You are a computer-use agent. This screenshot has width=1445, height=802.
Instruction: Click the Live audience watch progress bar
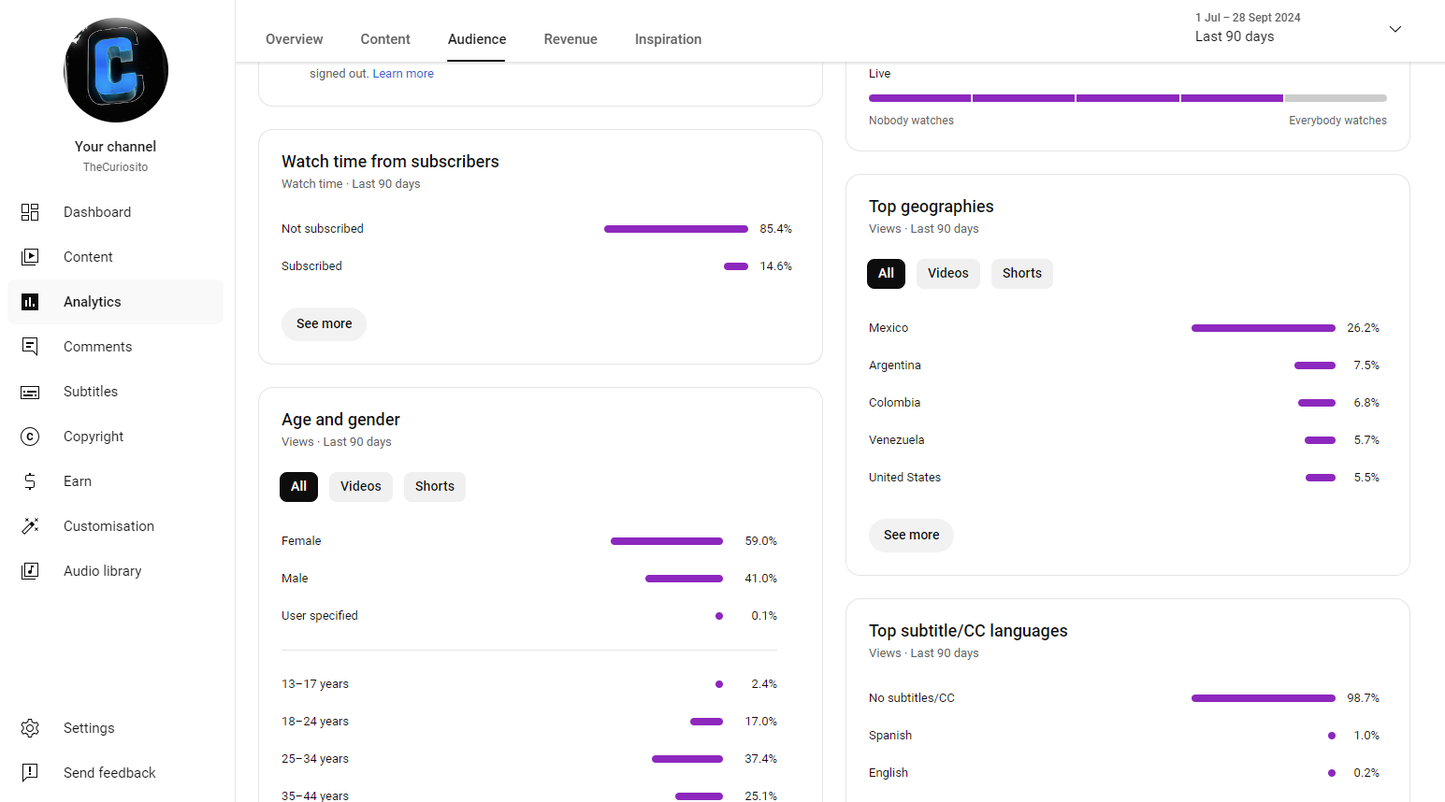(x=1127, y=98)
